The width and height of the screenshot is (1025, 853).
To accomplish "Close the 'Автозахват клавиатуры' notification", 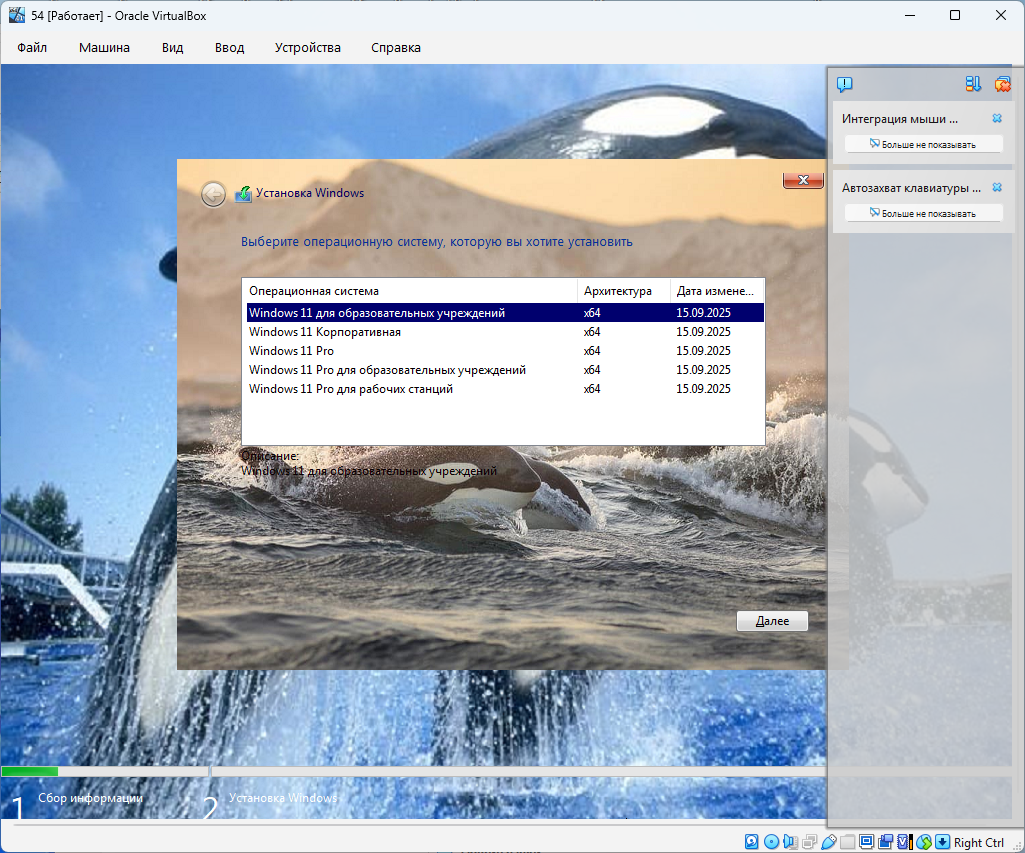I will (996, 188).
